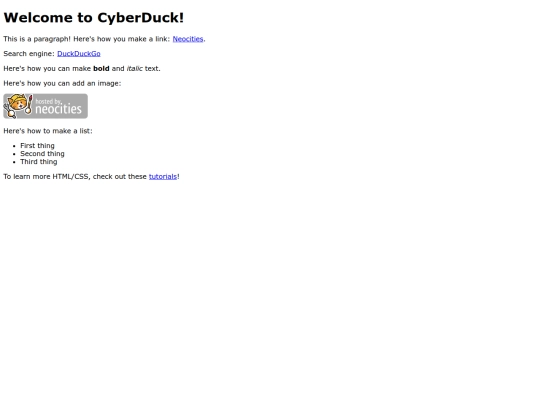The width and height of the screenshot is (540, 405).
Task: Click the Here's how you can add an image text
Action: pos(62,83)
